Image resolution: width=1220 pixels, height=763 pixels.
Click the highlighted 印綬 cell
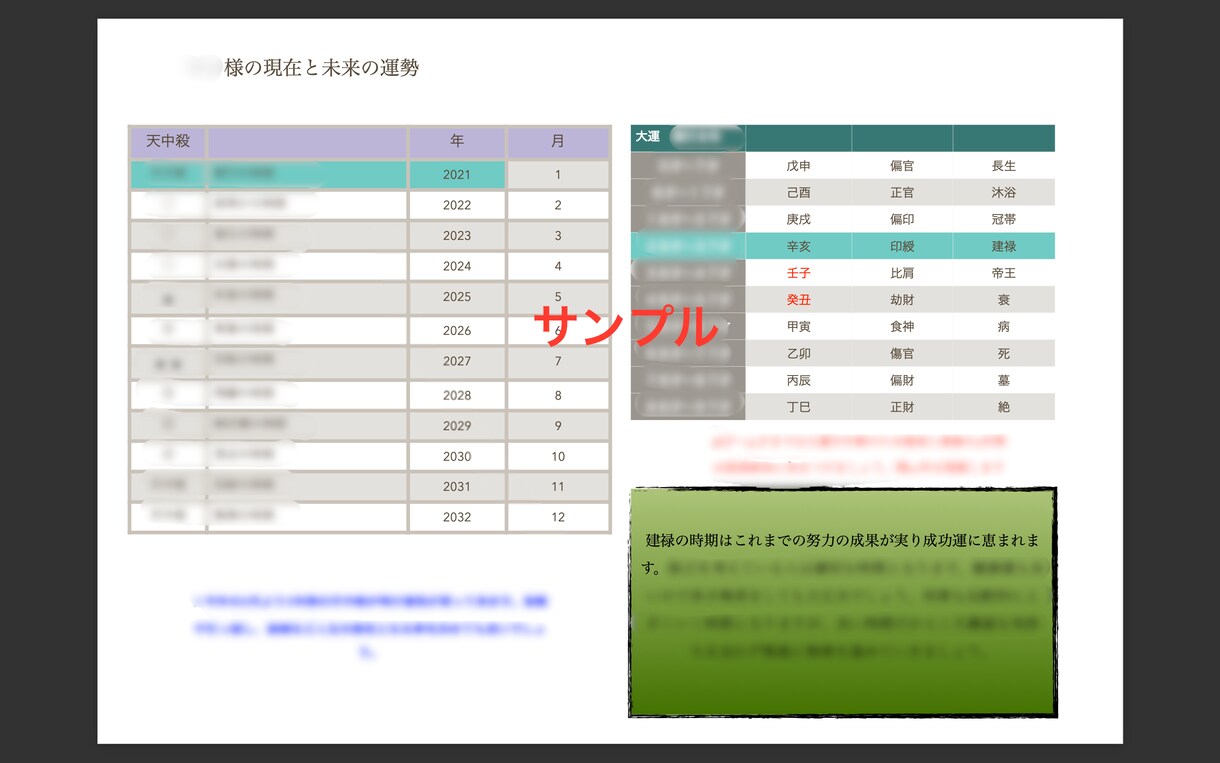(x=902, y=246)
